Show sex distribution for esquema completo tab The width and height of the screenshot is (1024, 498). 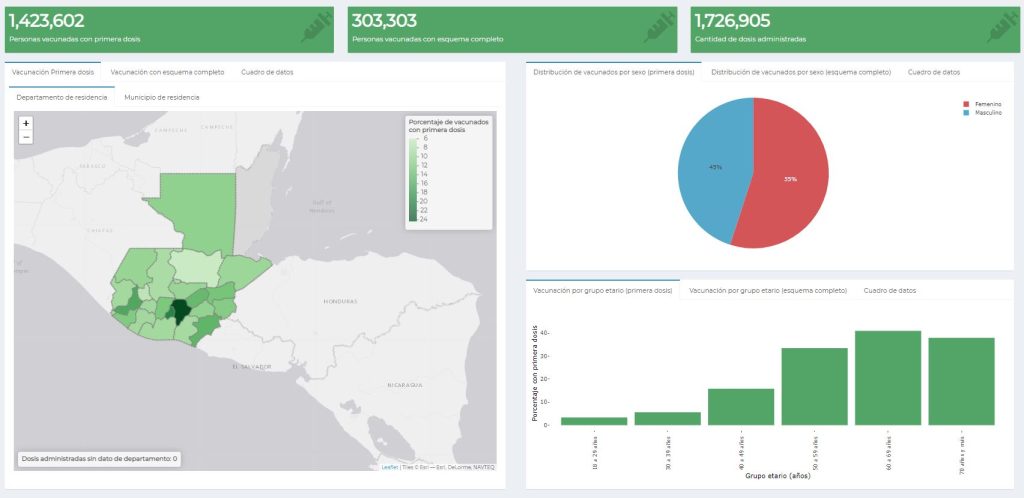[801, 73]
